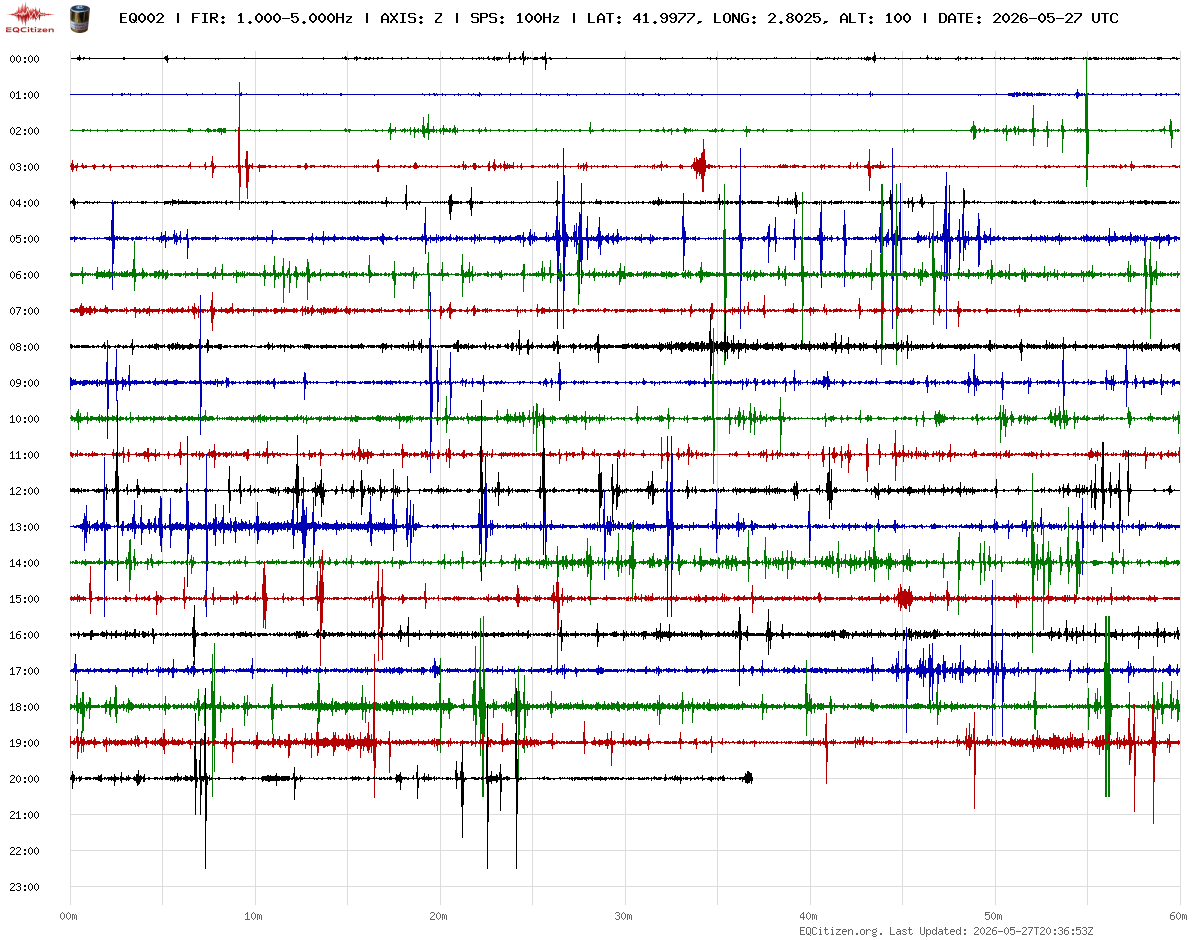Click the red burst event on 15:00 trace
The height and width of the screenshot is (940, 1200).
904,598
